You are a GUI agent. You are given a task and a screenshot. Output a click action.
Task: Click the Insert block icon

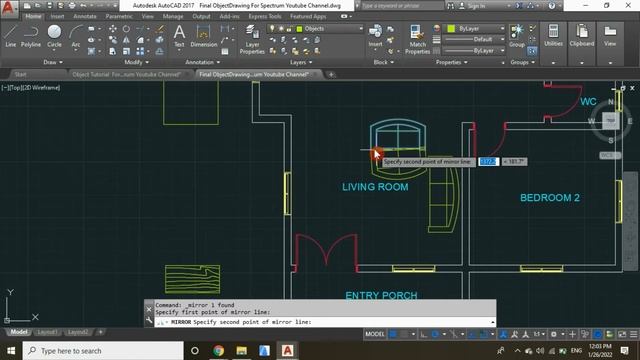(375, 36)
